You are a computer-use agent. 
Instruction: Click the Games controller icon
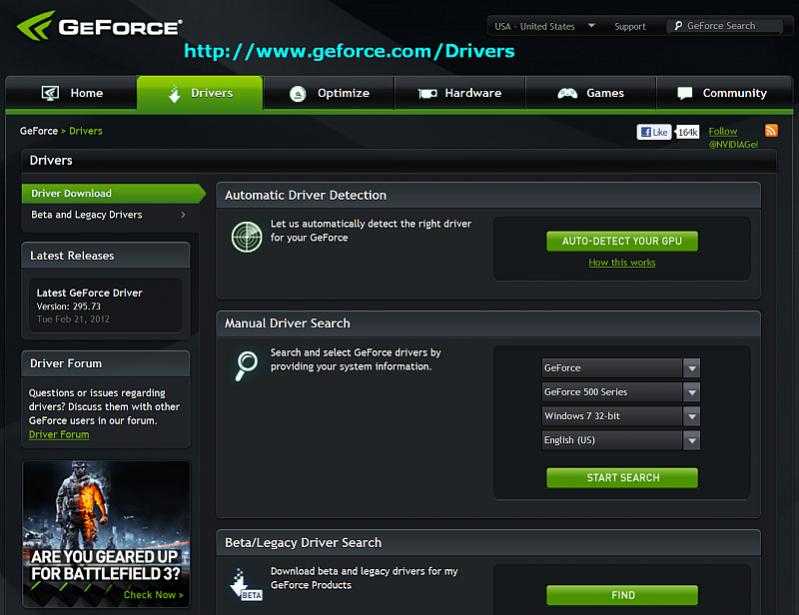567,93
